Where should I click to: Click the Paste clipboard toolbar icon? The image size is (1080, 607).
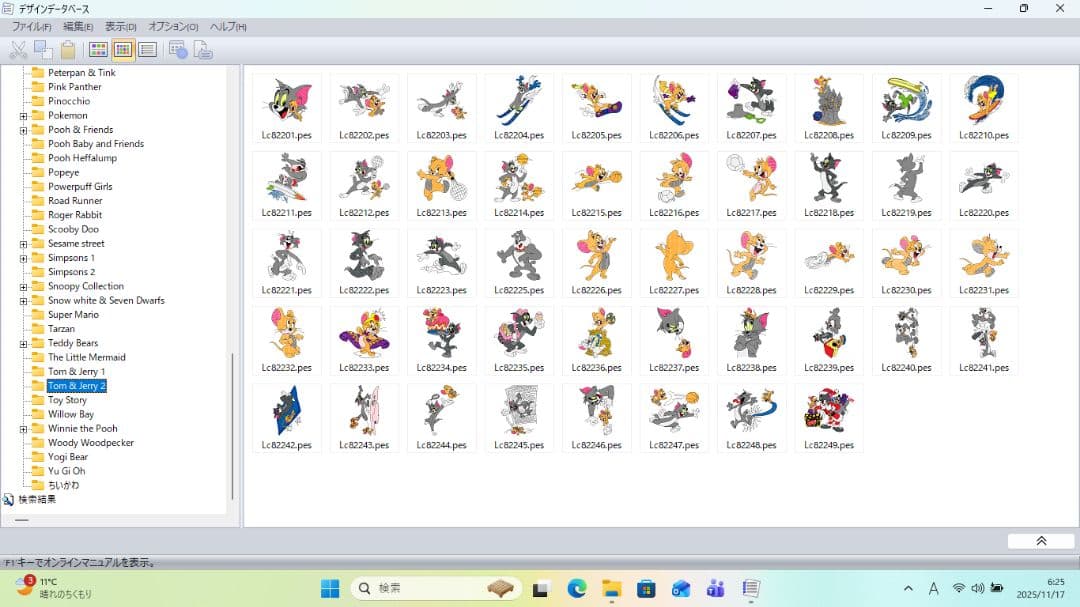click(68, 50)
